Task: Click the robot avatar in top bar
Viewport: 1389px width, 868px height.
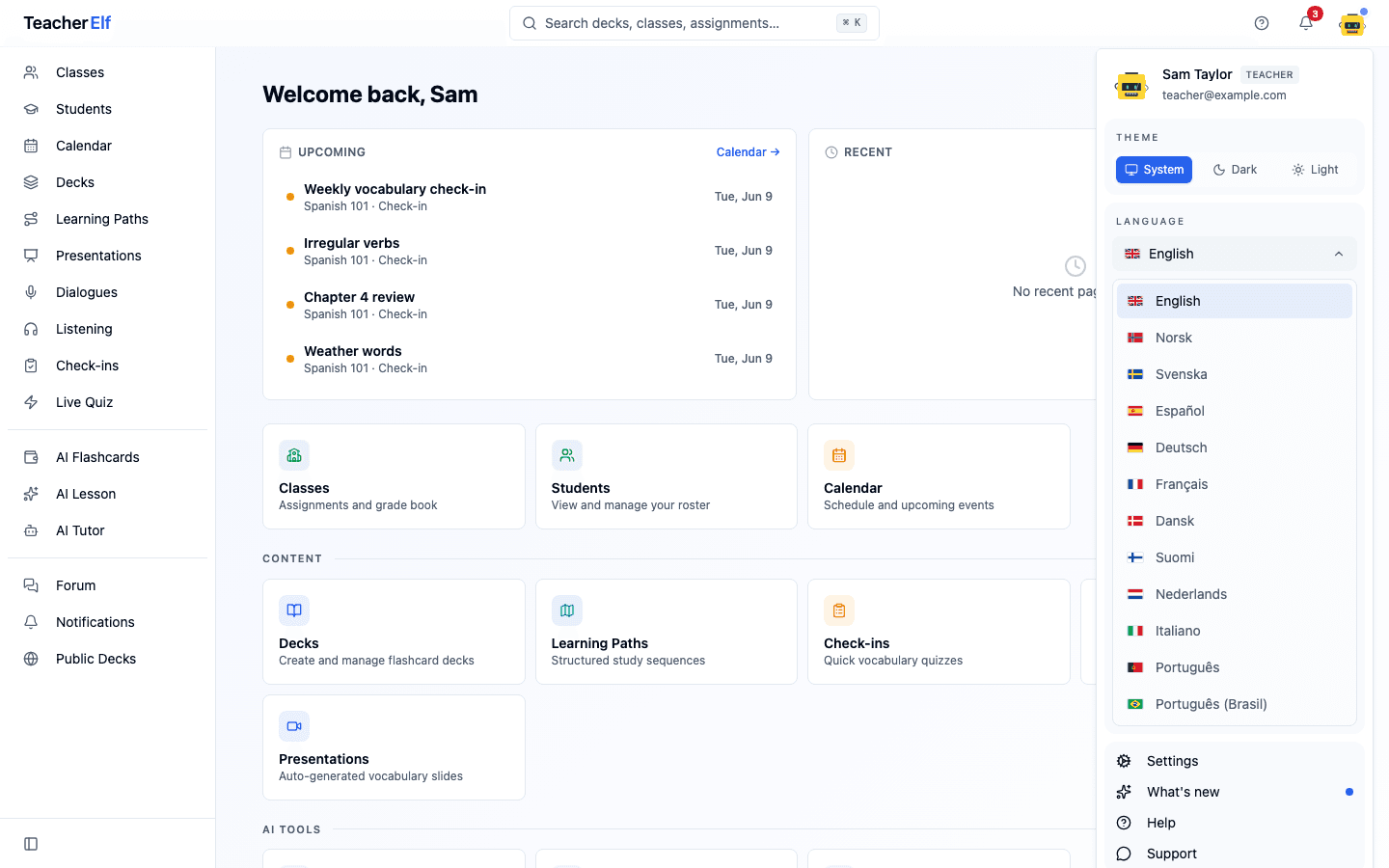Action: click(1352, 23)
